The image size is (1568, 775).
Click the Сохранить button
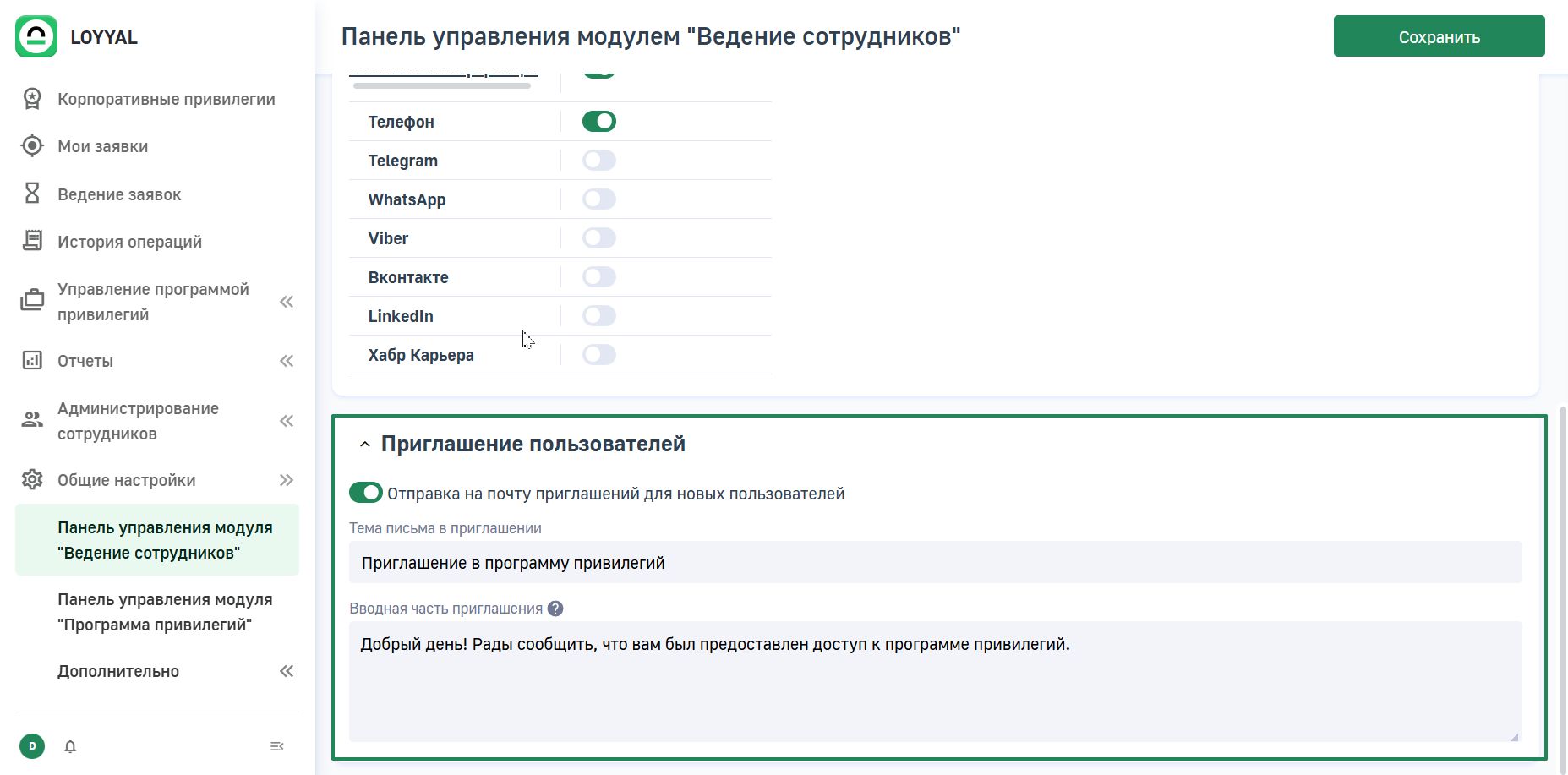click(1439, 36)
